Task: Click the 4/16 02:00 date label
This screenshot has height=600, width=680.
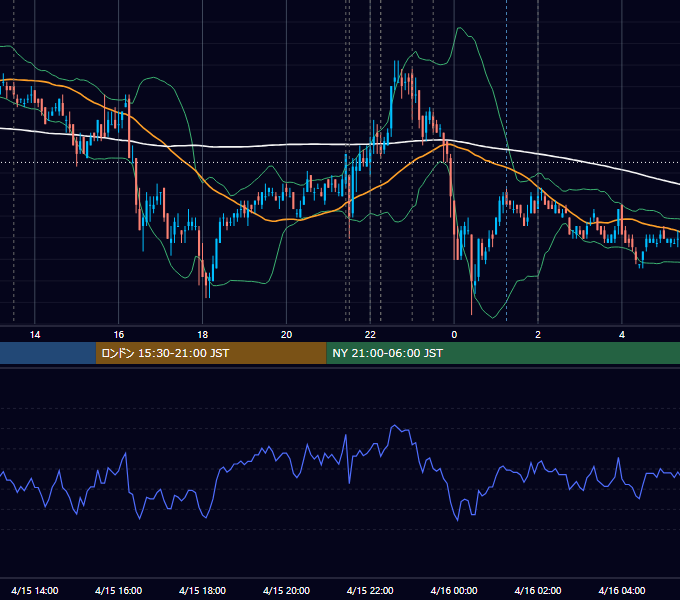Action: pos(538,590)
